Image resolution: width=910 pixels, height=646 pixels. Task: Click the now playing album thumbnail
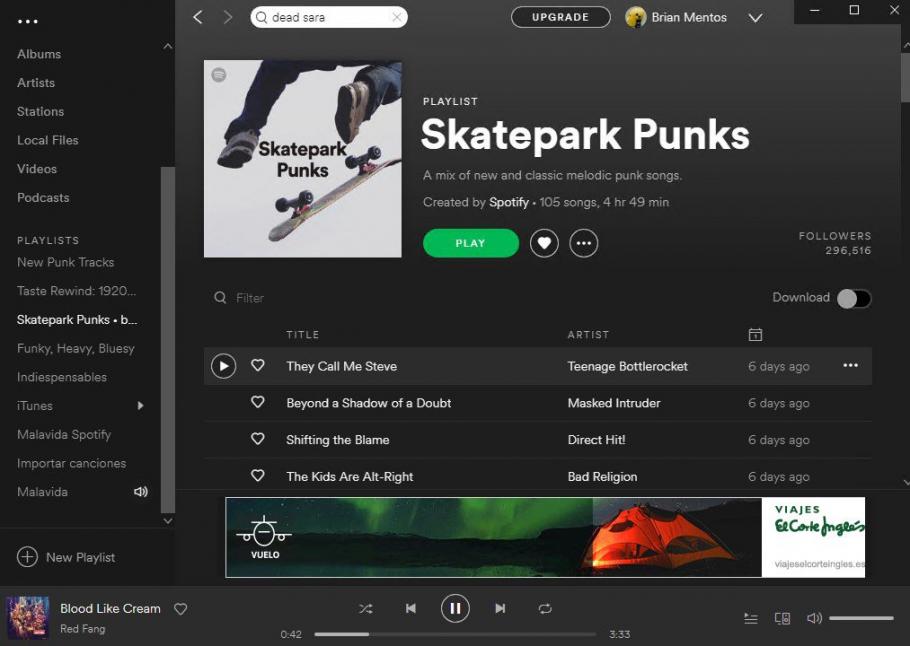coord(27,617)
